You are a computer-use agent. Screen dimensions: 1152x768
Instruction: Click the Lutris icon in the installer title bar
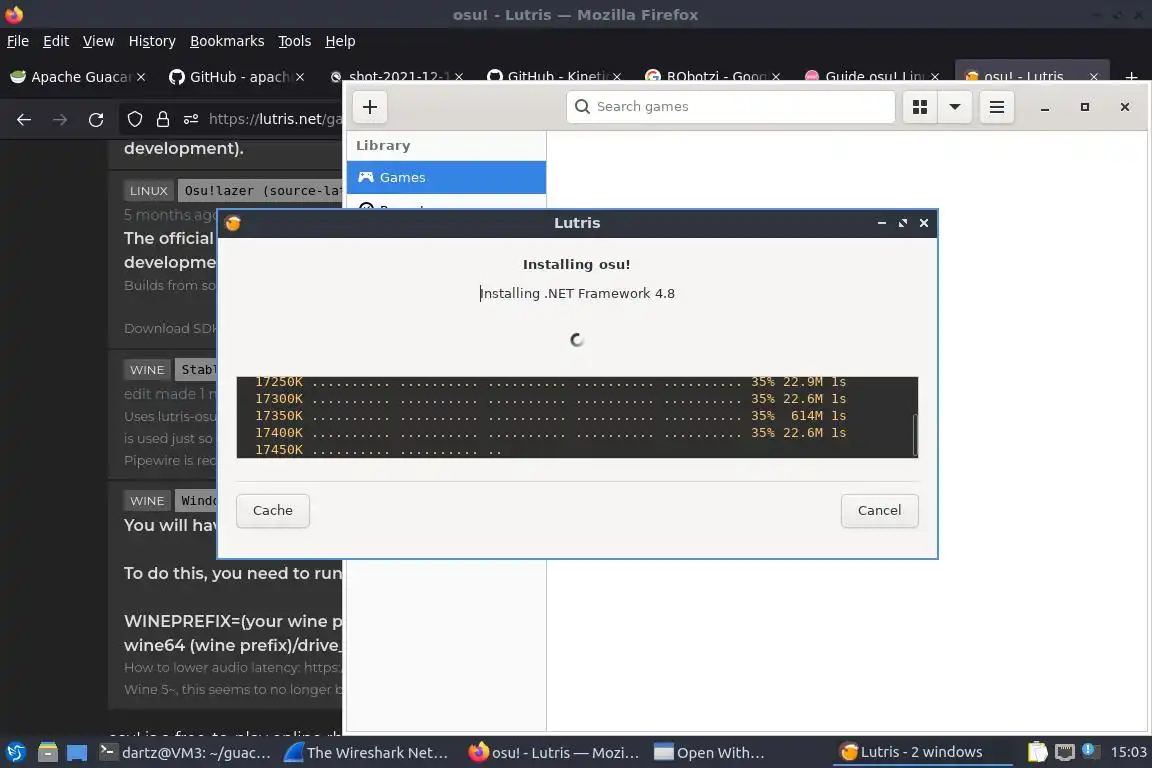pyautogui.click(x=233, y=223)
